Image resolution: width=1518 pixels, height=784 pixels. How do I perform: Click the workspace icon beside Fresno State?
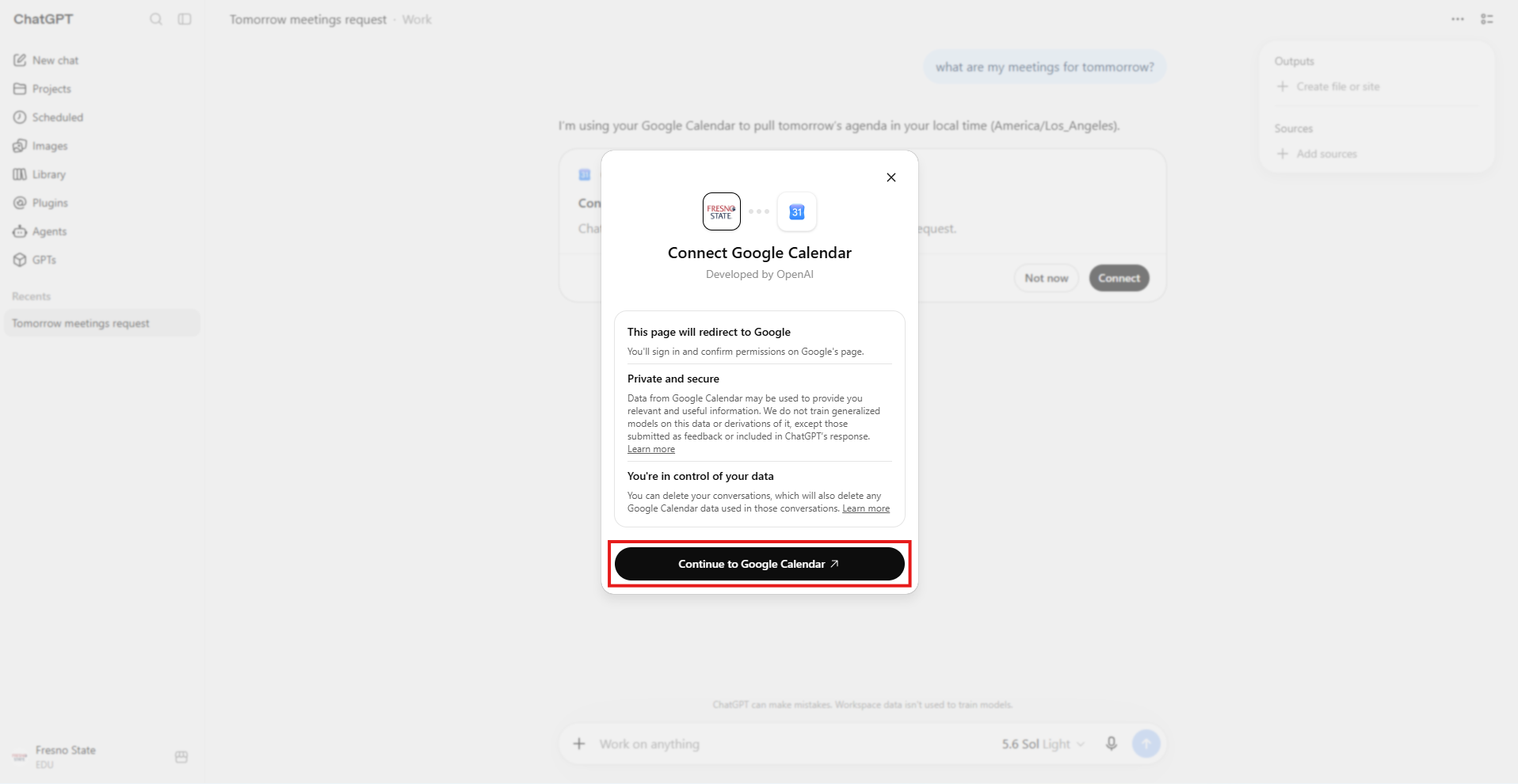pos(181,757)
